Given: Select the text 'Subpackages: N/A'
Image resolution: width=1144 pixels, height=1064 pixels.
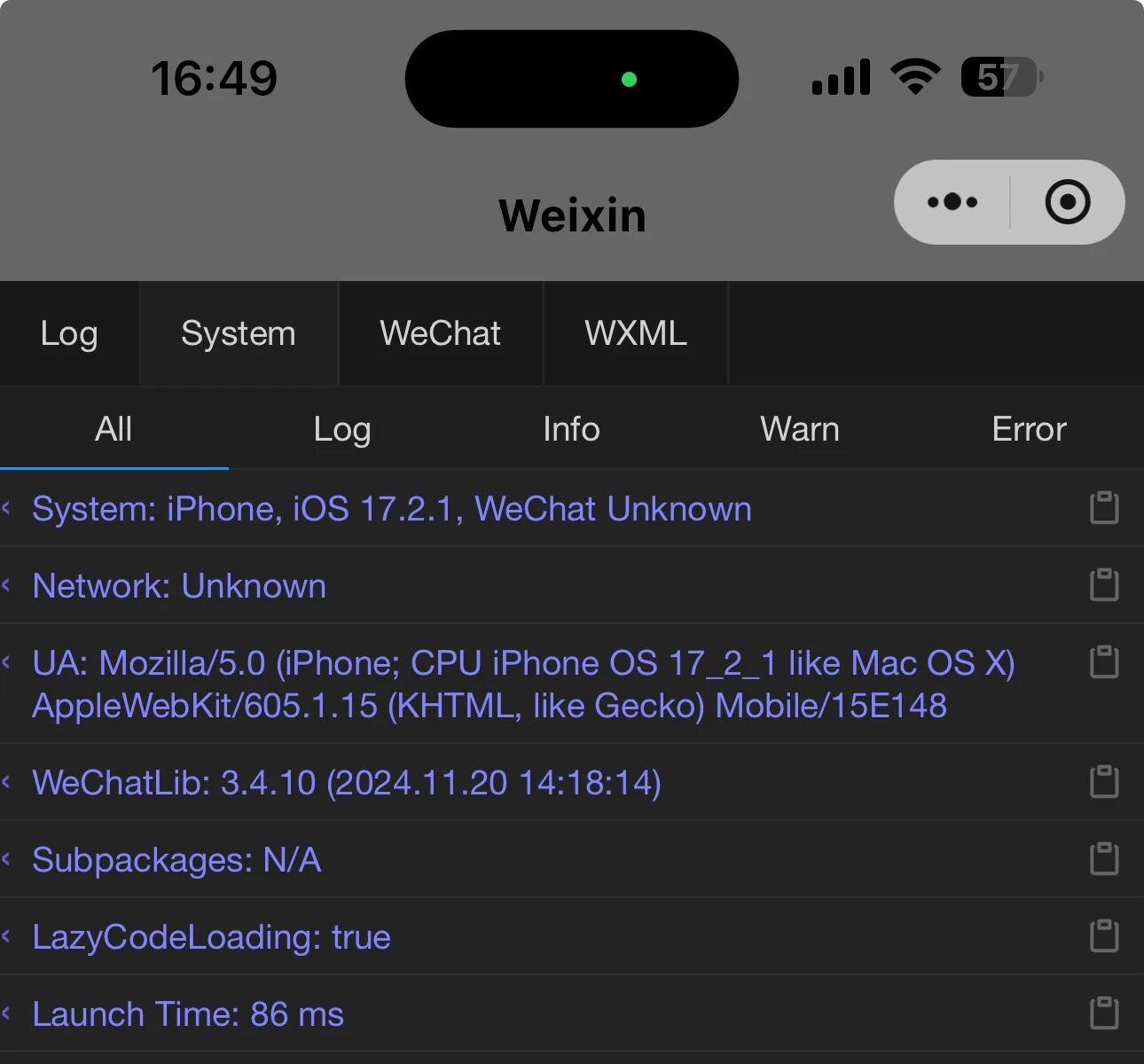Looking at the screenshot, I should [x=176, y=860].
